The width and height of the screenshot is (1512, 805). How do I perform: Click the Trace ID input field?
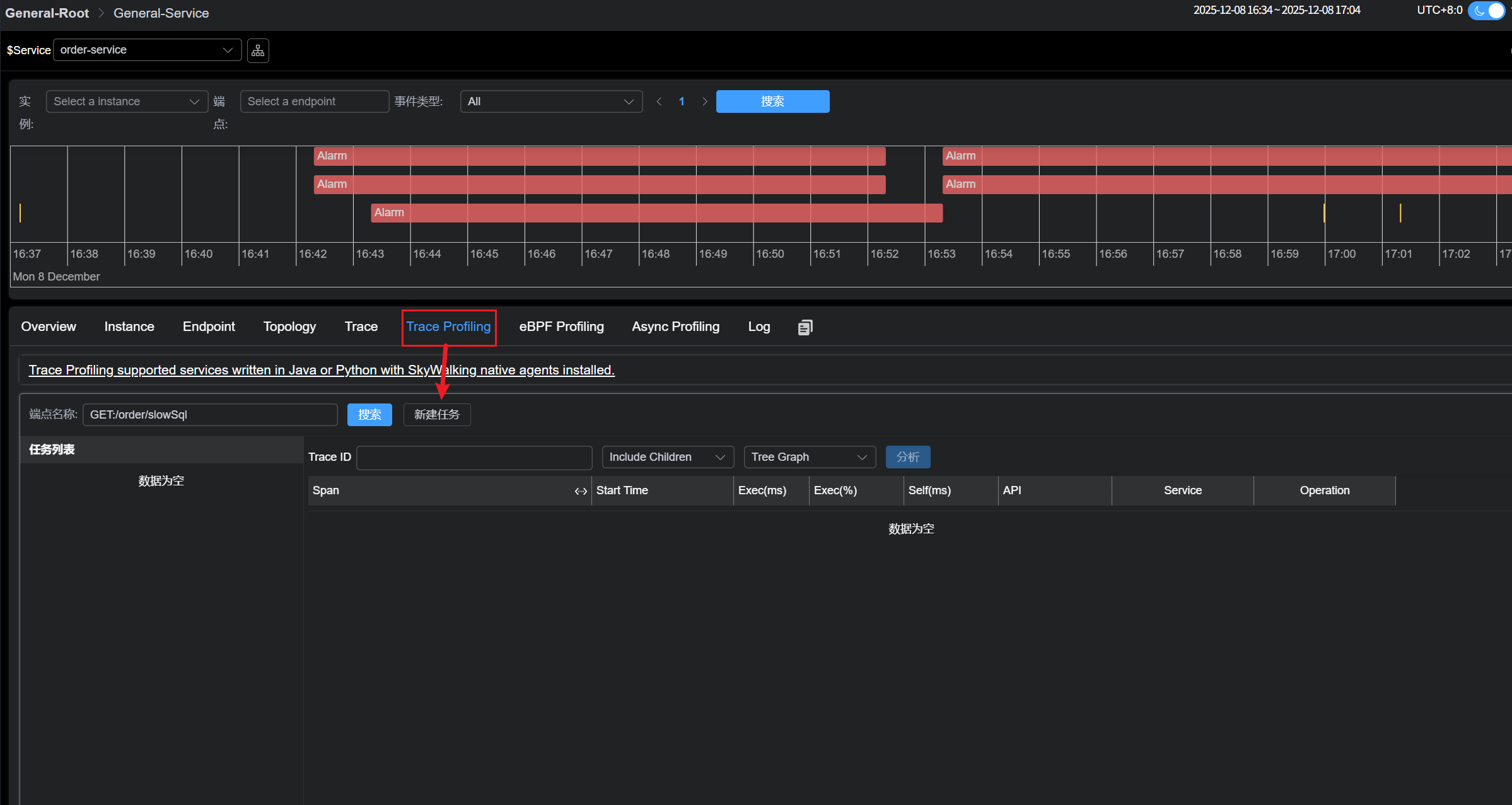coord(474,457)
